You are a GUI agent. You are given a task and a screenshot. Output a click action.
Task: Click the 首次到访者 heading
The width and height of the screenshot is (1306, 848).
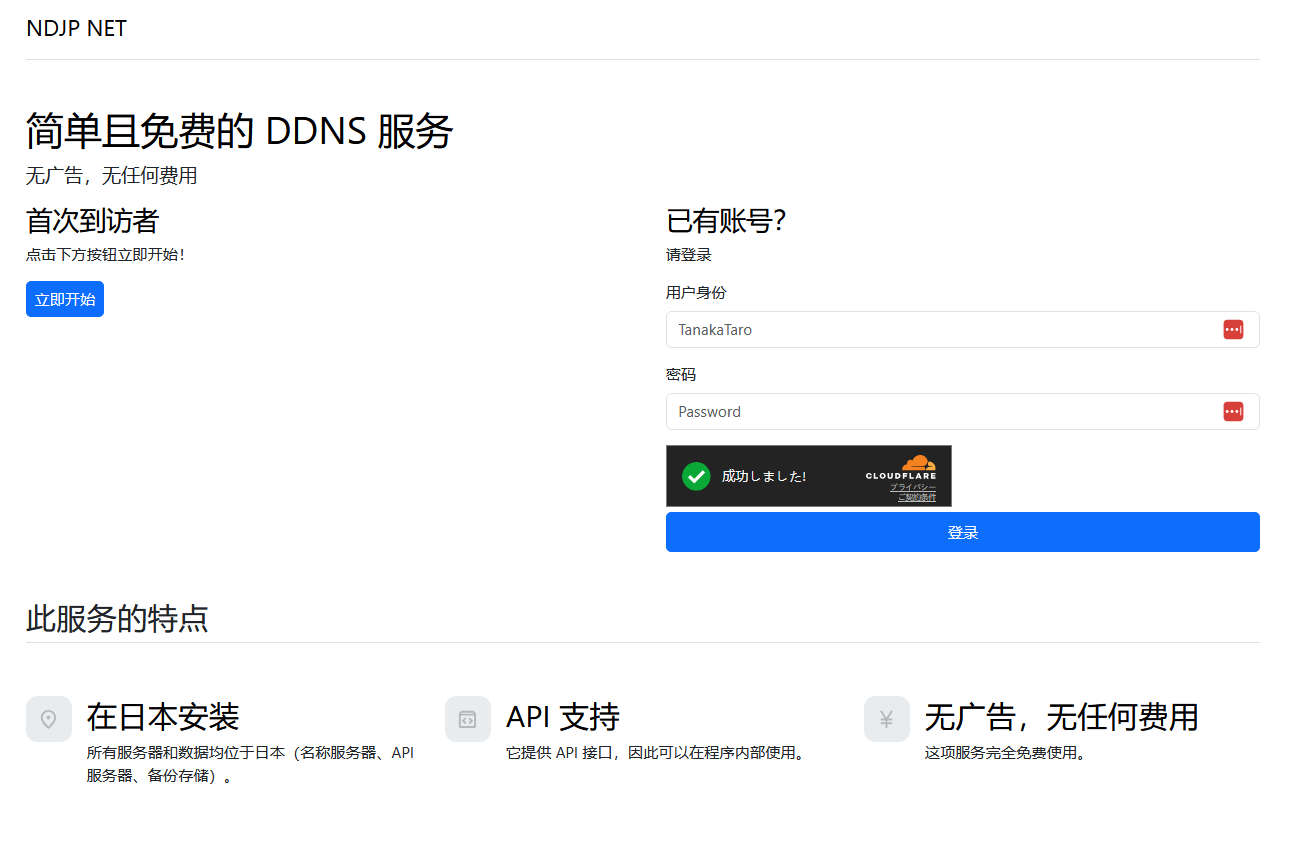(92, 221)
